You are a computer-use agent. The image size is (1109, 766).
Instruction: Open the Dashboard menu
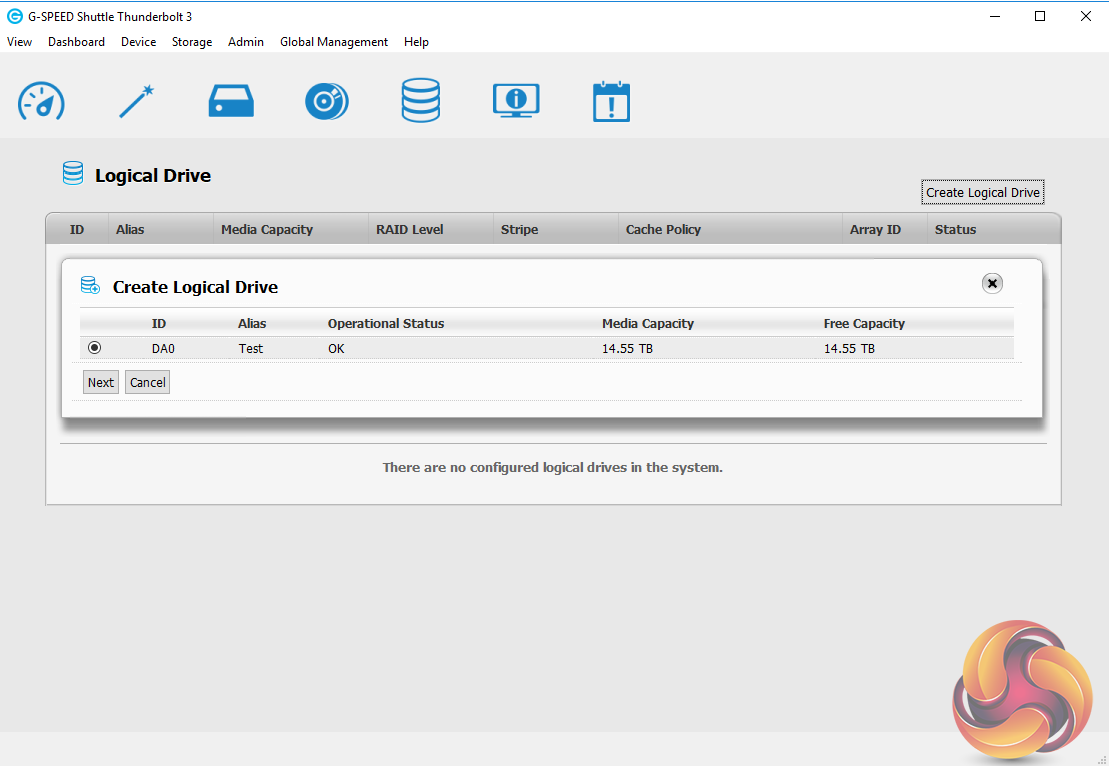(76, 42)
